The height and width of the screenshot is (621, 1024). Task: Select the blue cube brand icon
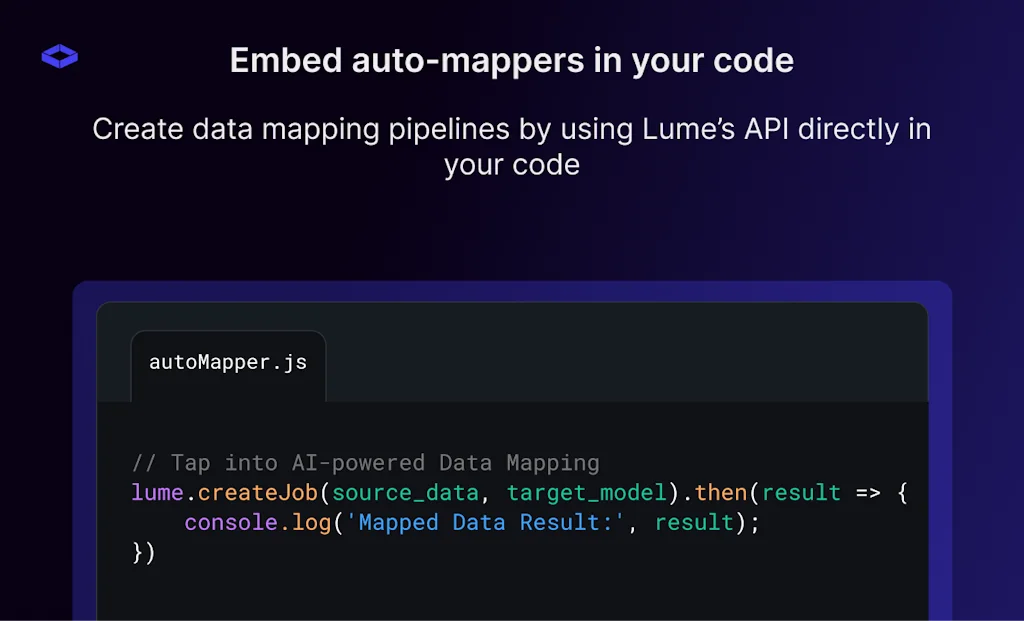[59, 56]
